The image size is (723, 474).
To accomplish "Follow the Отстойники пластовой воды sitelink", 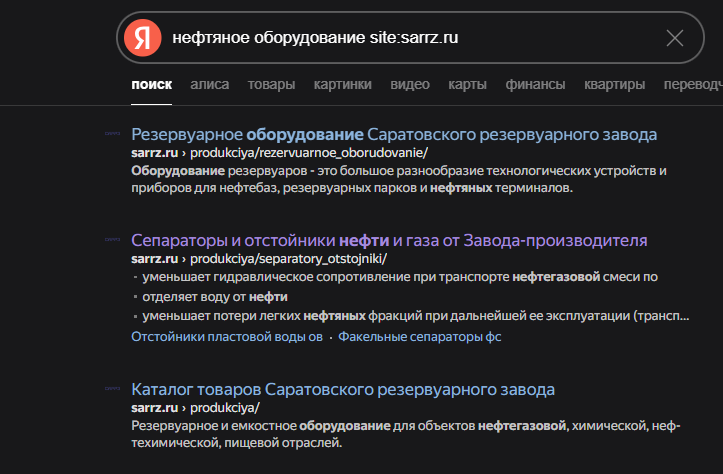I will point(227,337).
